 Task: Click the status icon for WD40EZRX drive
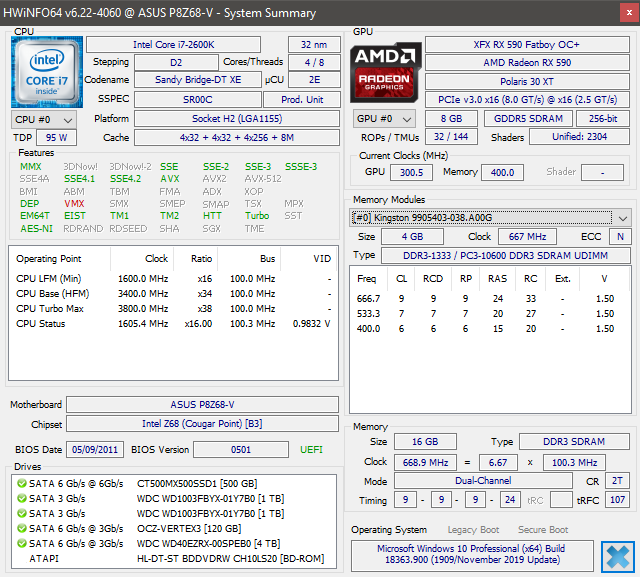pos(22,544)
